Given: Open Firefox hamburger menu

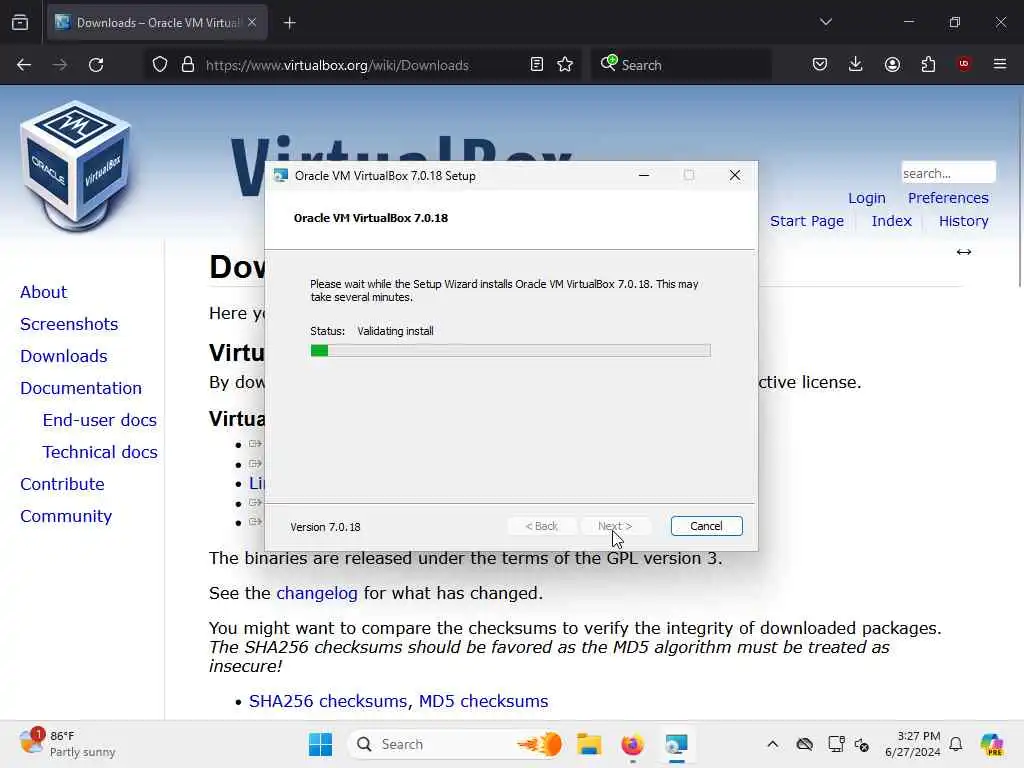Looking at the screenshot, I should coord(1000,64).
